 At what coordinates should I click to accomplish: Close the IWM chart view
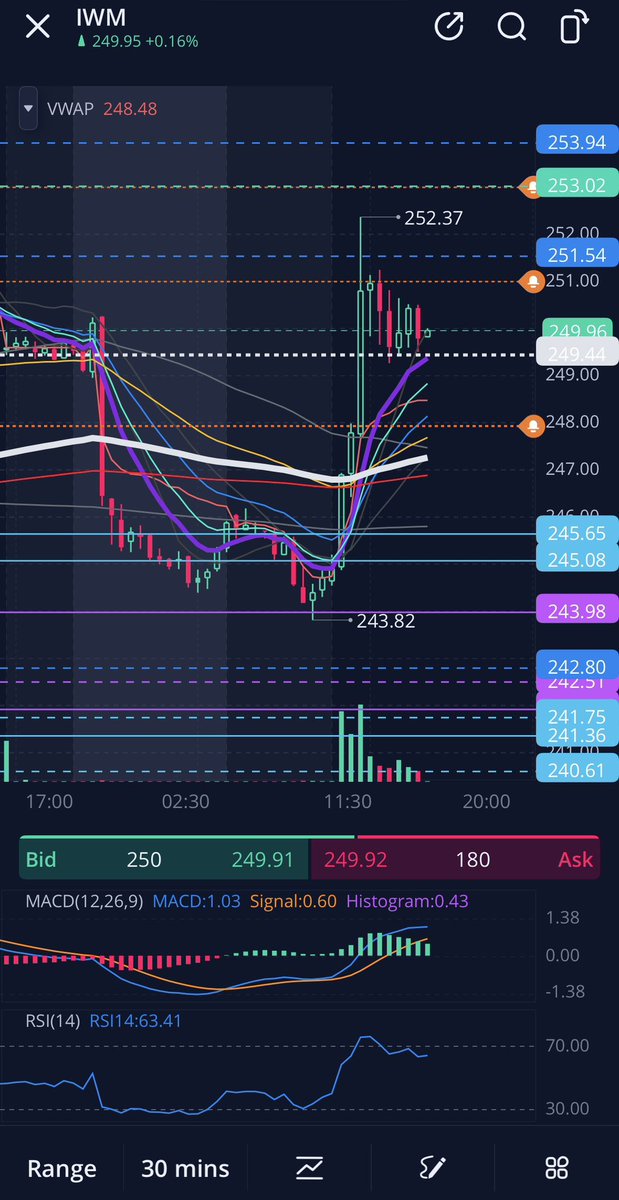pos(37,27)
